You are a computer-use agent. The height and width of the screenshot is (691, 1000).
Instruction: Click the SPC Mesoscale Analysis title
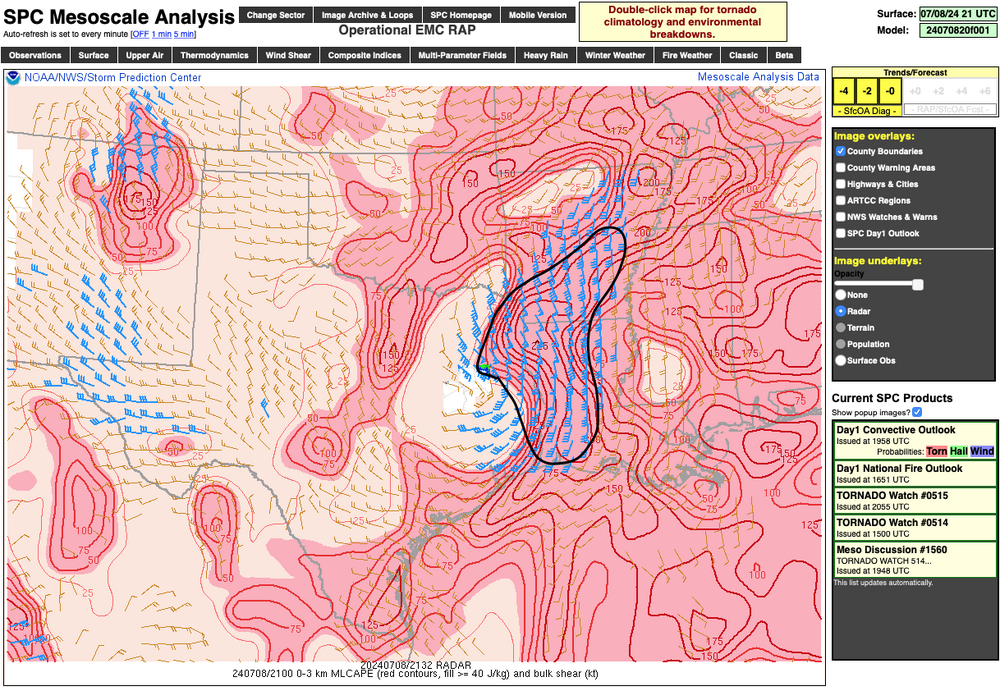tap(119, 17)
